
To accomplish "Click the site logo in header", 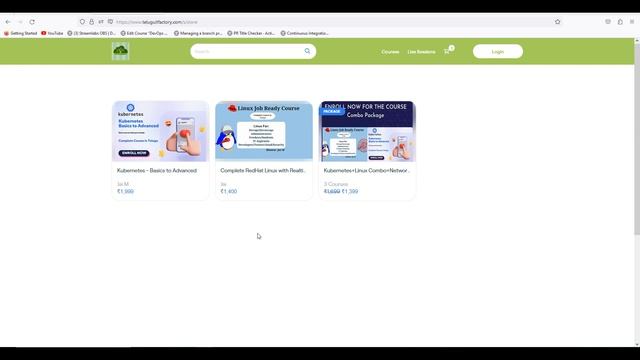I will pos(120,51).
